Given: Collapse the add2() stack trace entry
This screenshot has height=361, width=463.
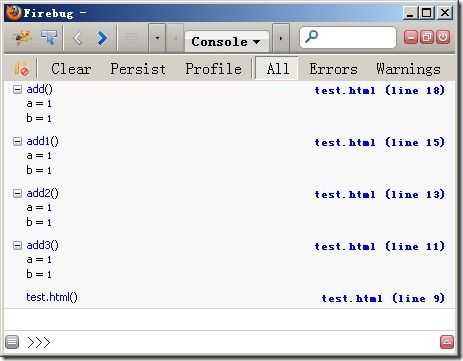Looking at the screenshot, I should (17, 193).
